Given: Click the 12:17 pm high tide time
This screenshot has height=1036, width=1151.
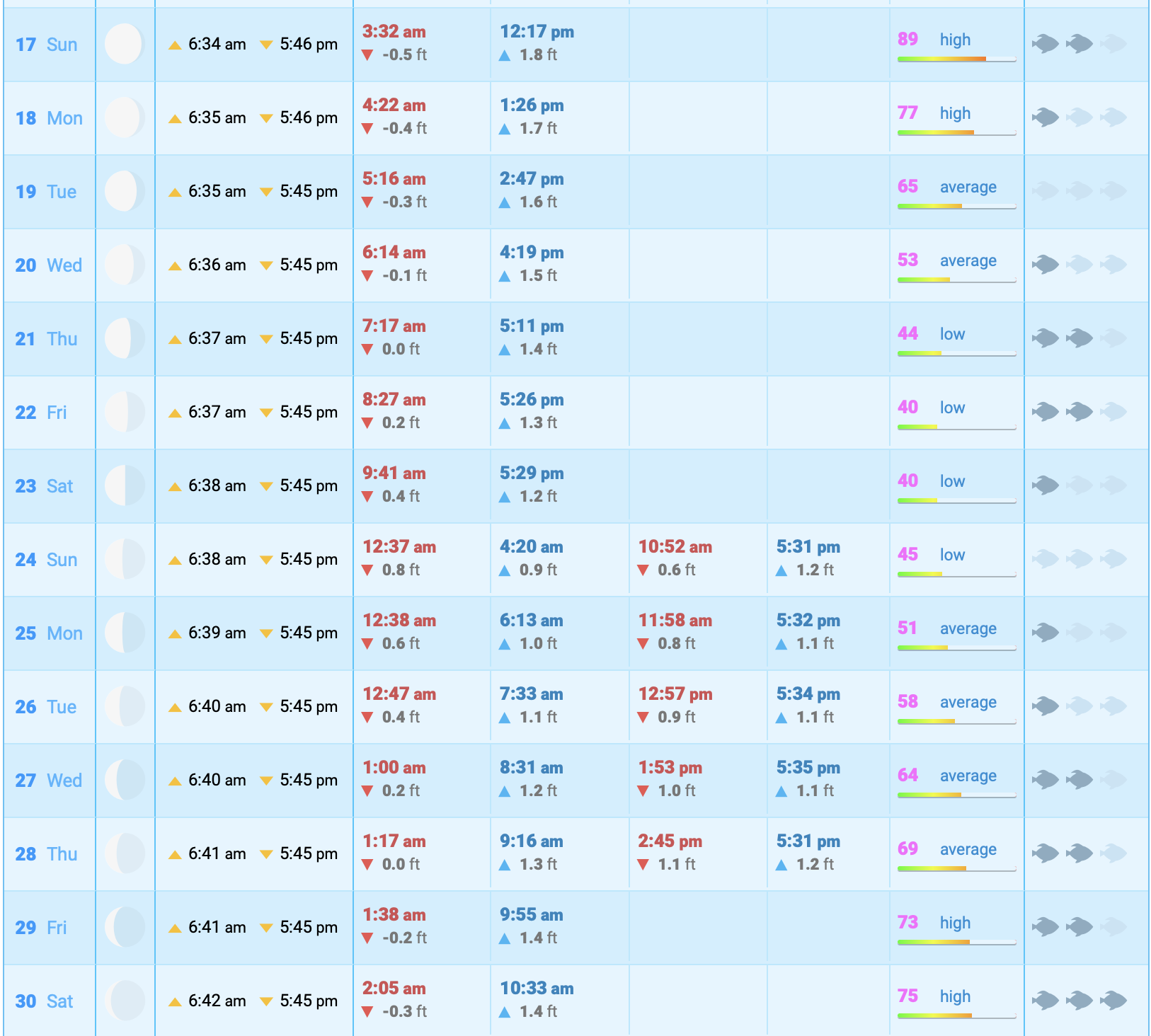Looking at the screenshot, I should (x=537, y=32).
